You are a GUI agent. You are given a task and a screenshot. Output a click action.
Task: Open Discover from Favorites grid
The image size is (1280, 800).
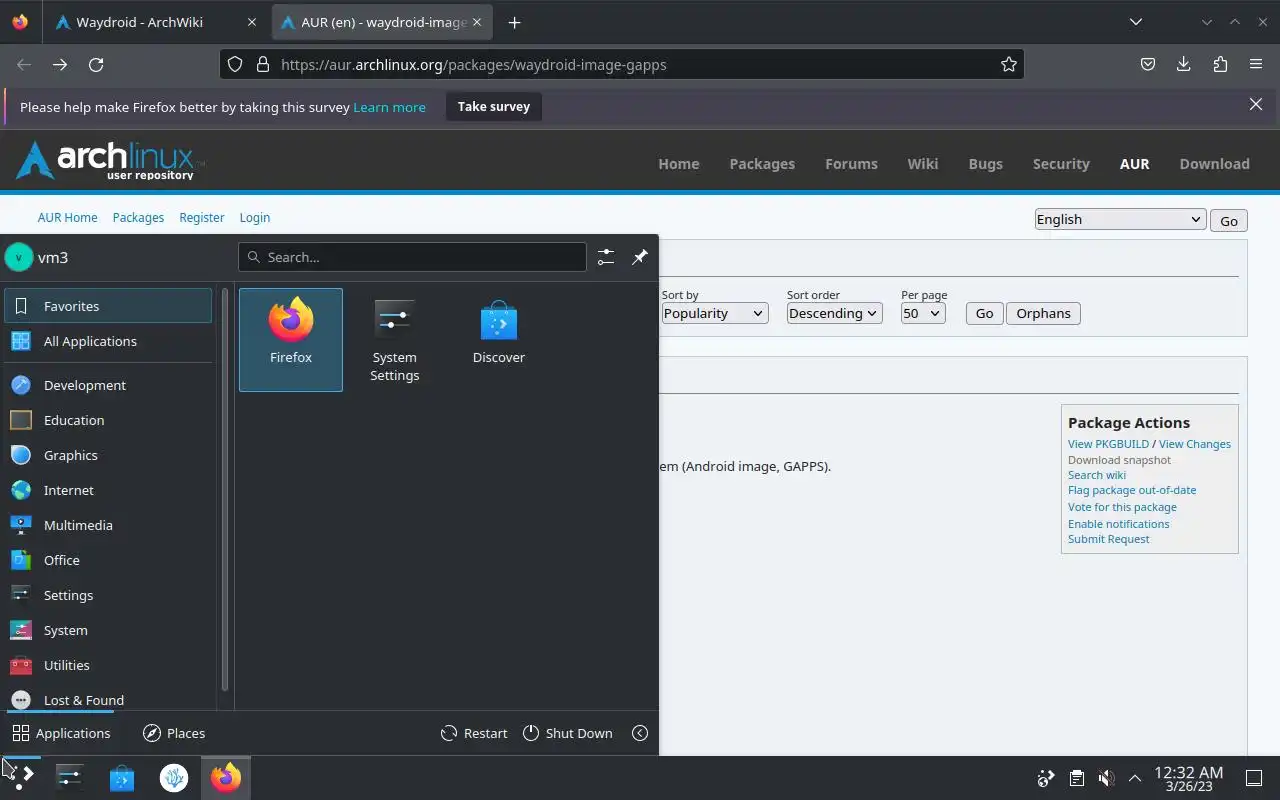point(498,339)
